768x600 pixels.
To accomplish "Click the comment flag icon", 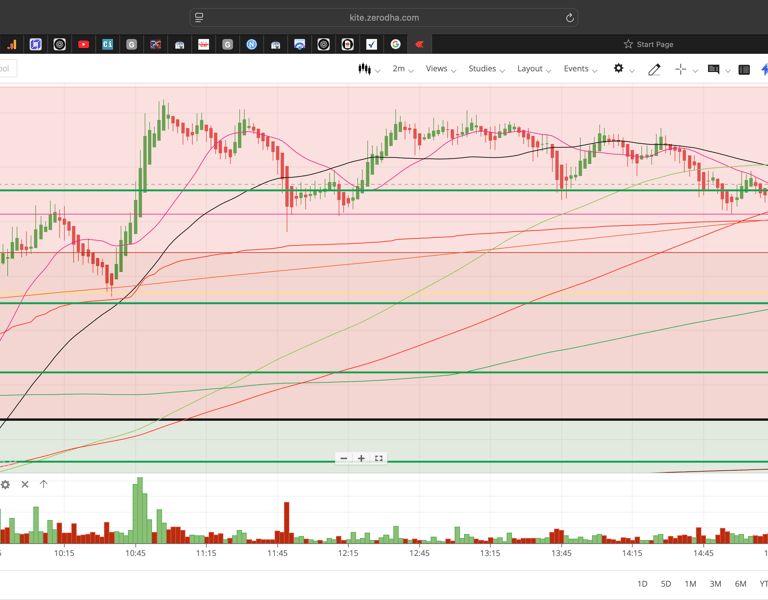I will (x=714, y=70).
